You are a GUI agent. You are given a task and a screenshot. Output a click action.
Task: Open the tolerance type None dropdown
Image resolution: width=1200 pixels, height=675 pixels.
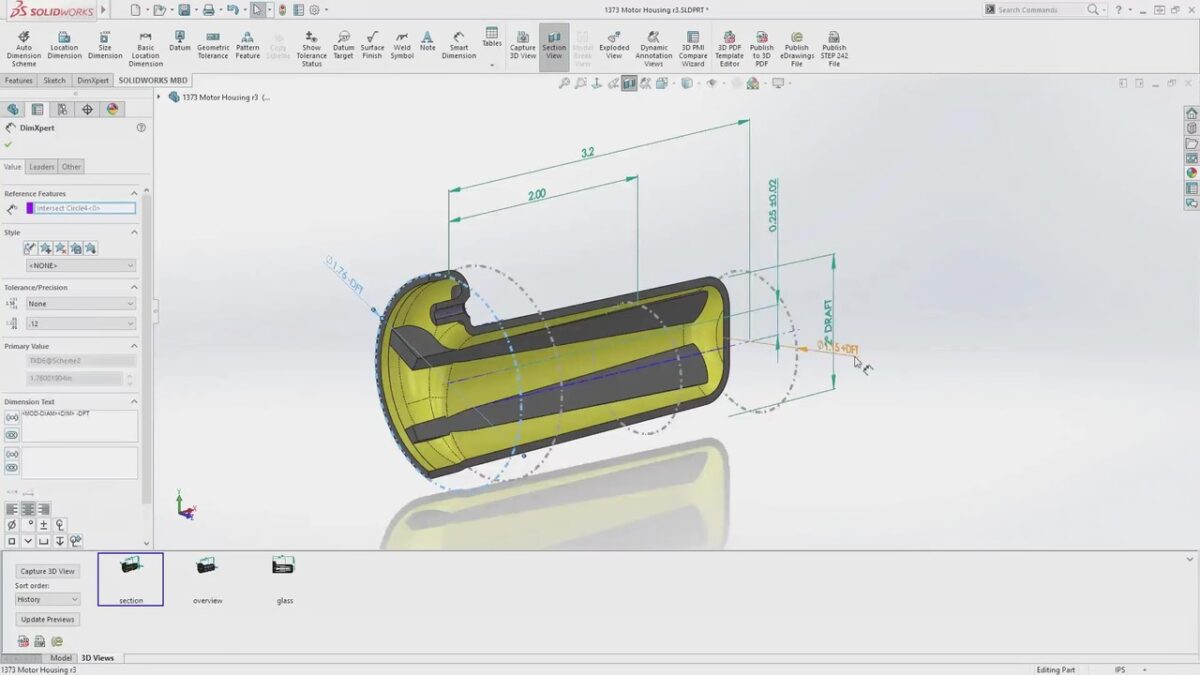click(81, 304)
